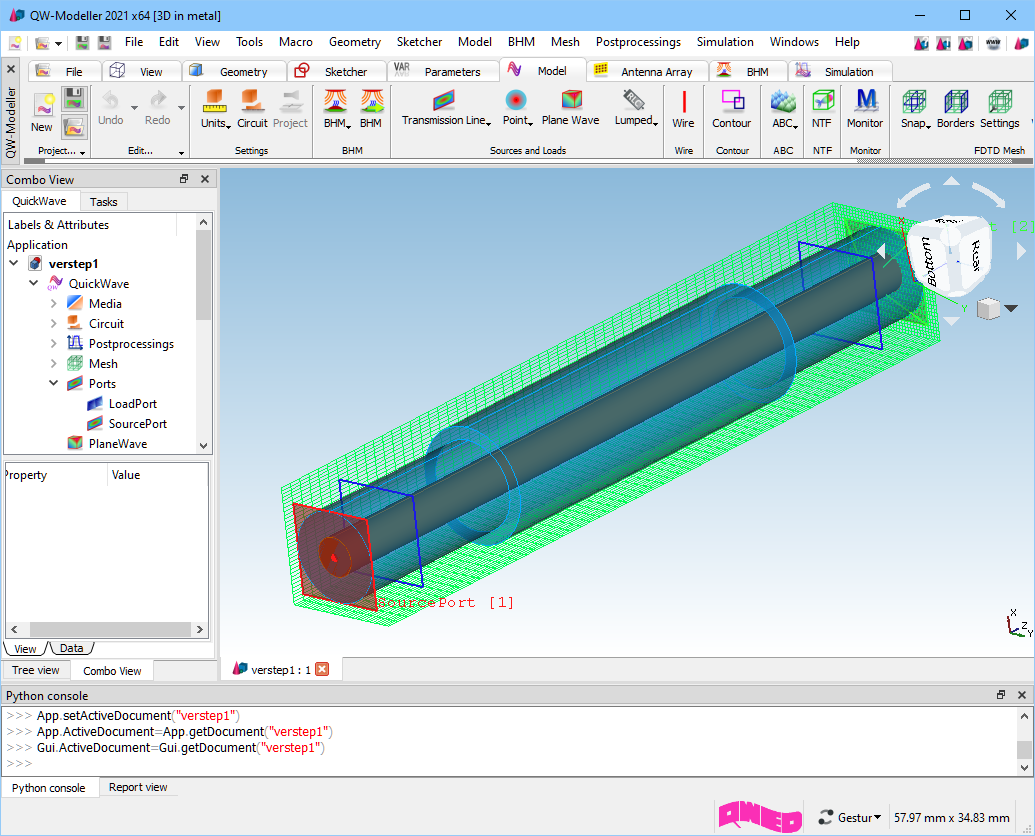This screenshot has height=836, width=1035.
Task: Click the Project group expand arrow
Action: [x=83, y=152]
